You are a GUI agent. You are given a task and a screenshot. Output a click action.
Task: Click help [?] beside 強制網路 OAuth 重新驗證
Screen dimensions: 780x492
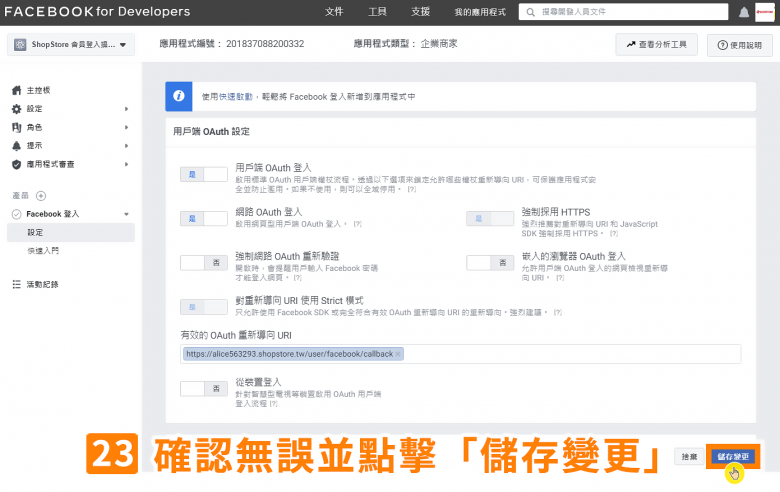[x=297, y=278]
